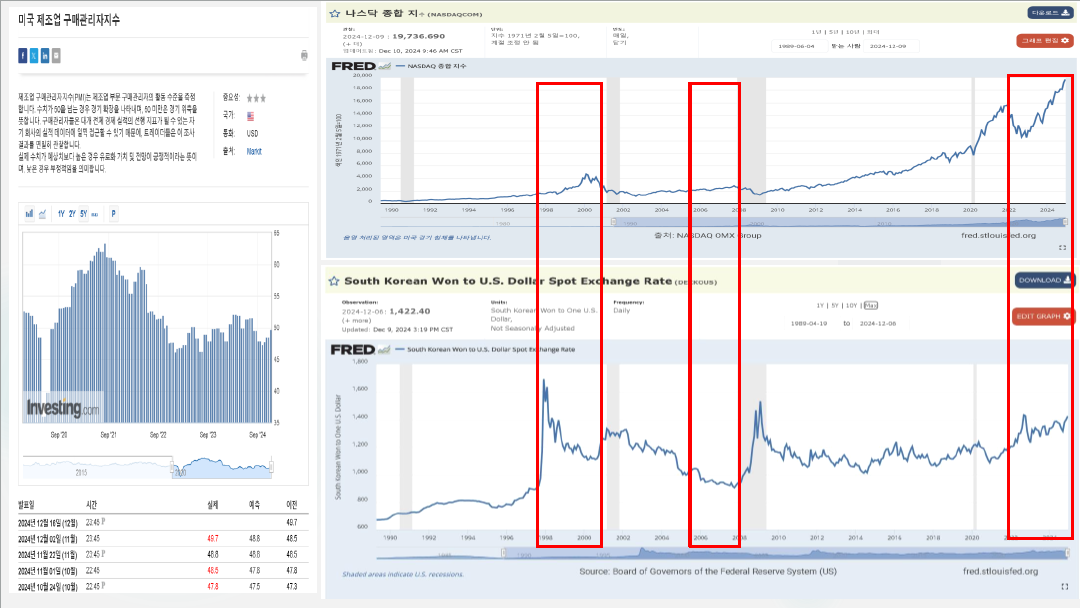
Task: Click the 2024년 11월 01일 (10월) release row
Action: click(x=163, y=571)
